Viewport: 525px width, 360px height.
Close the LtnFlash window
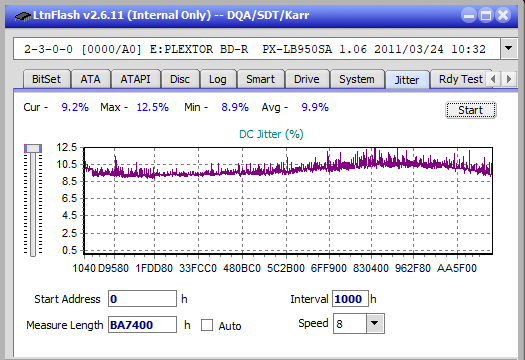(x=503, y=15)
